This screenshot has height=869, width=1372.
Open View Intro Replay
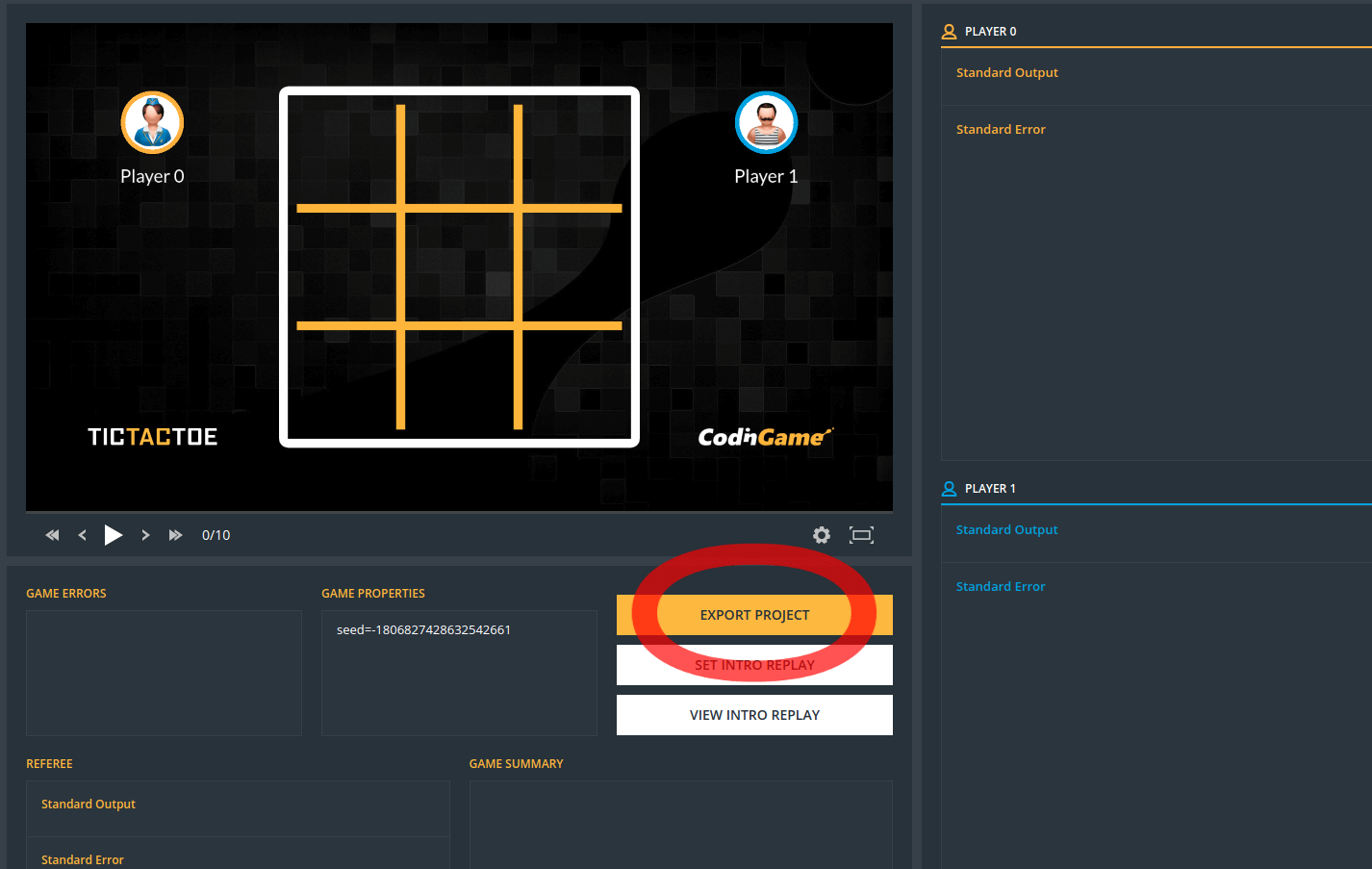[x=754, y=715]
